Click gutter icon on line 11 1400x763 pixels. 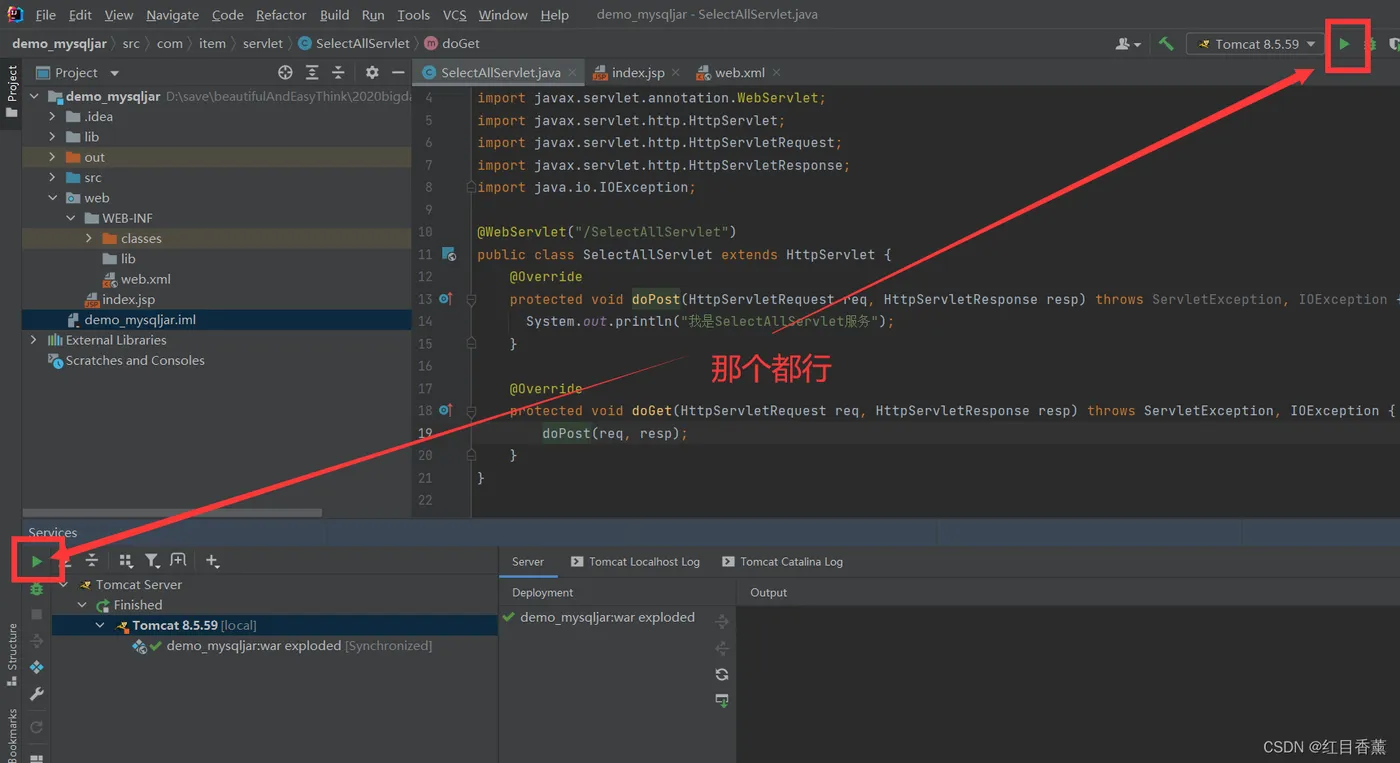point(448,254)
